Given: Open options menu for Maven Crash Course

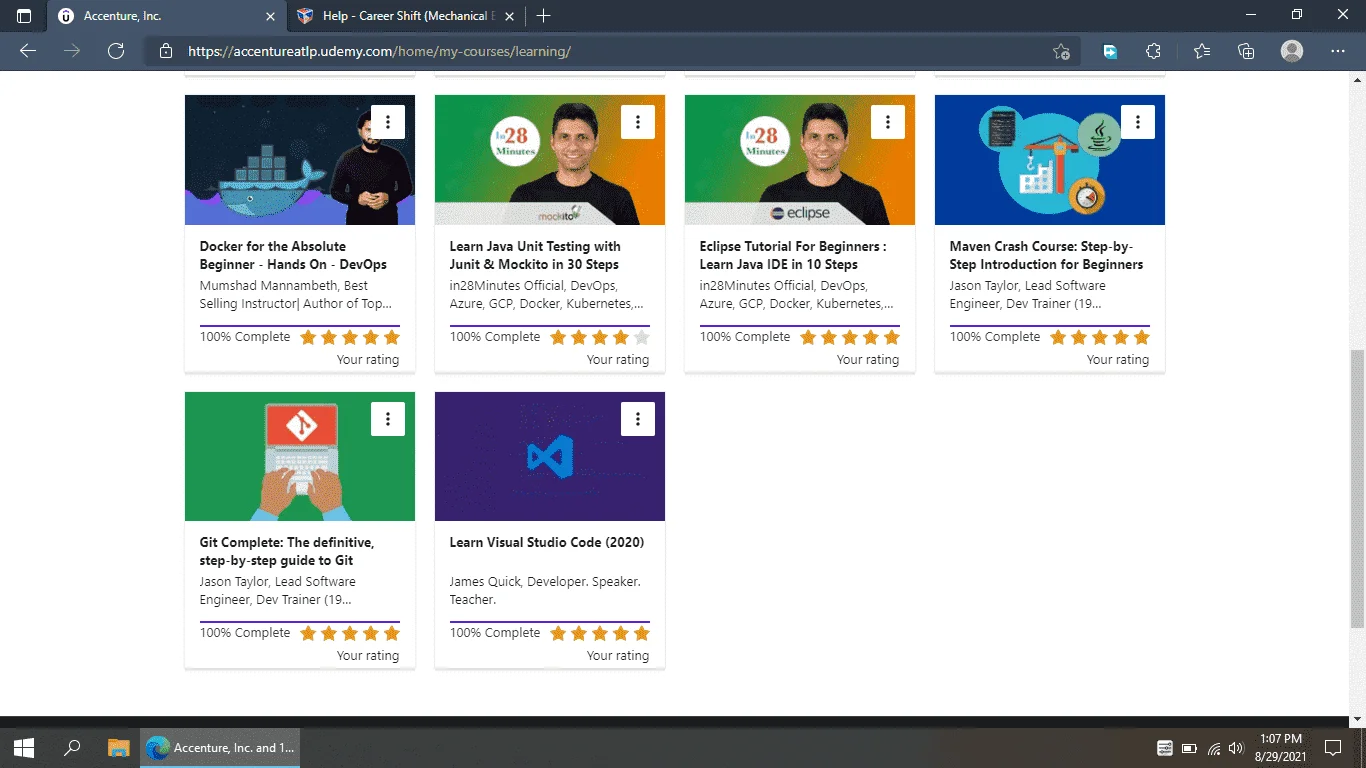Looking at the screenshot, I should [x=1138, y=122].
